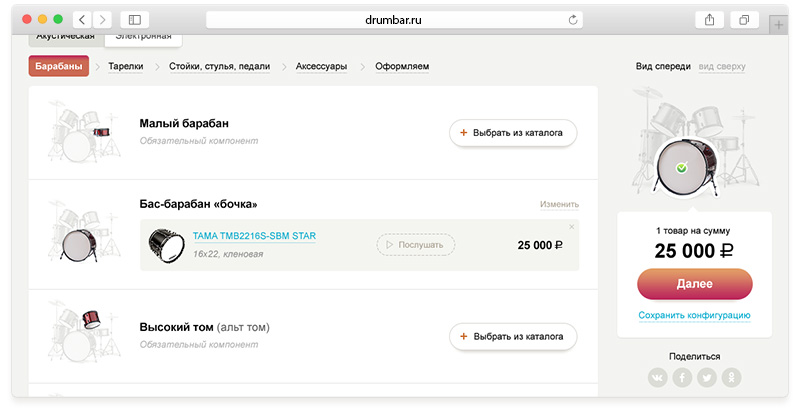
Task: Open the Акустическая tab
Action: coord(66,37)
